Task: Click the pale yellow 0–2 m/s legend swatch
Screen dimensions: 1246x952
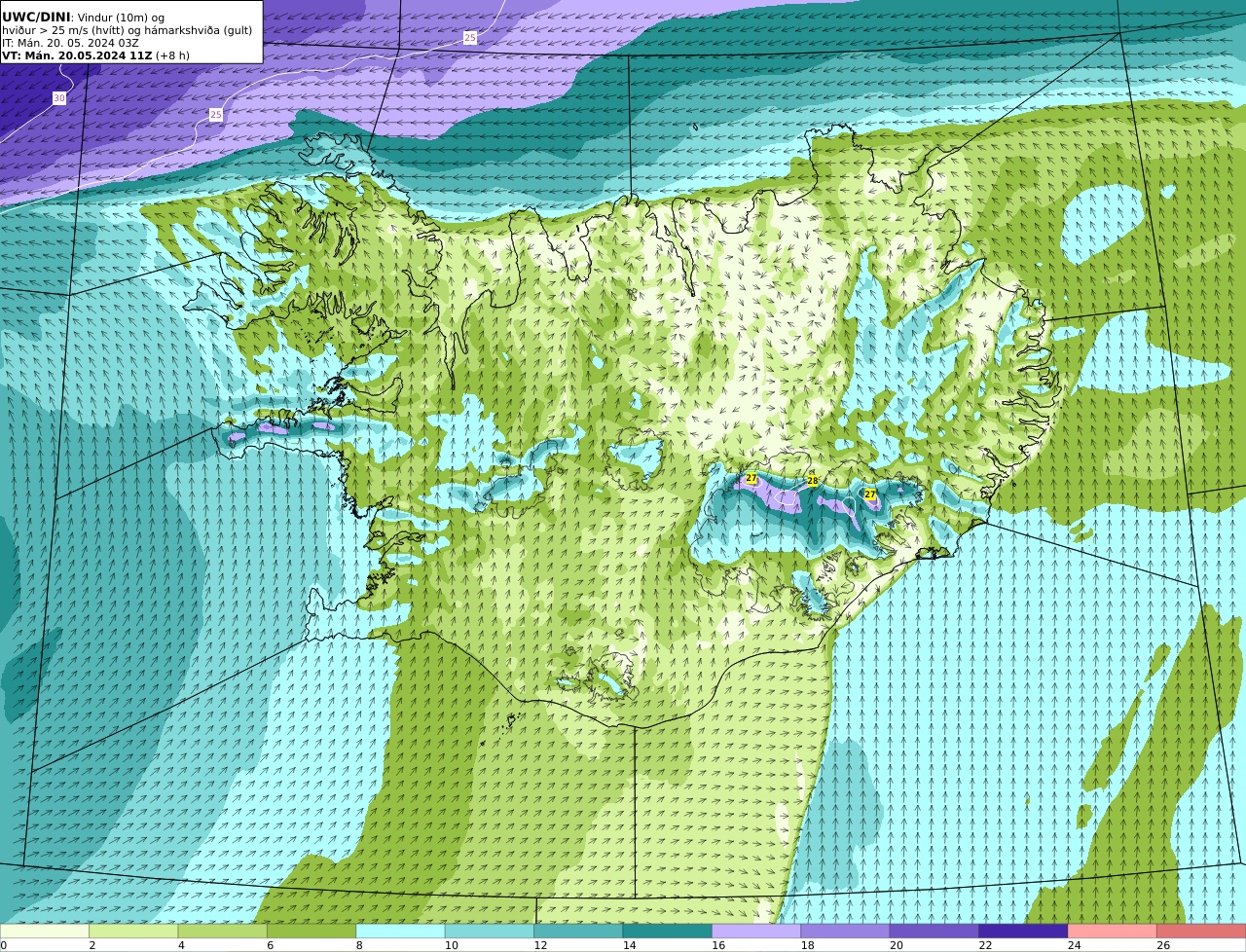Action: [x=45, y=932]
